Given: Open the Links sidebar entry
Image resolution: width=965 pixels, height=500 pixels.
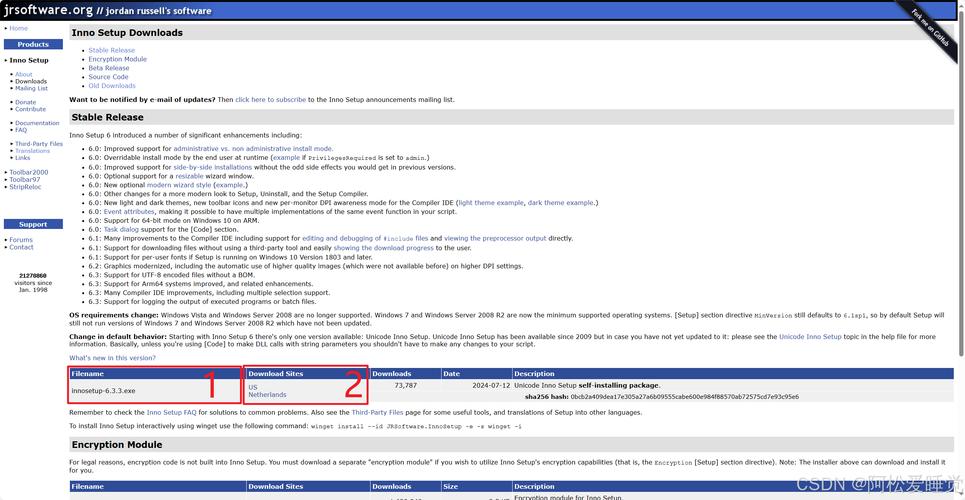Looking at the screenshot, I should (23, 158).
